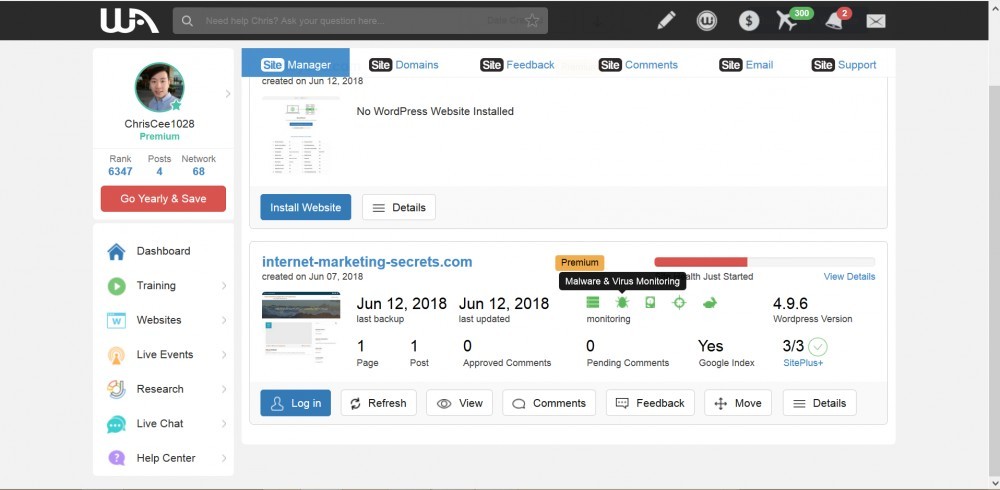Click the Live Events icon
This screenshot has height=490, width=1000.
coord(116,355)
